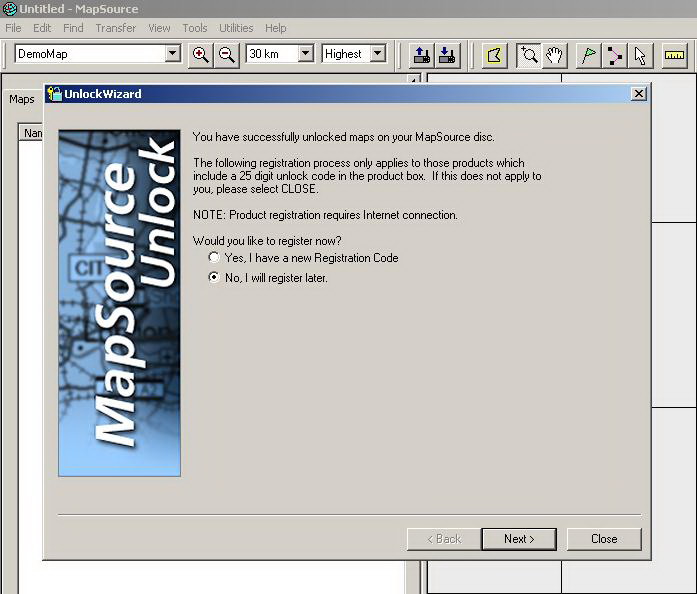Open the View menu

(x=159, y=28)
